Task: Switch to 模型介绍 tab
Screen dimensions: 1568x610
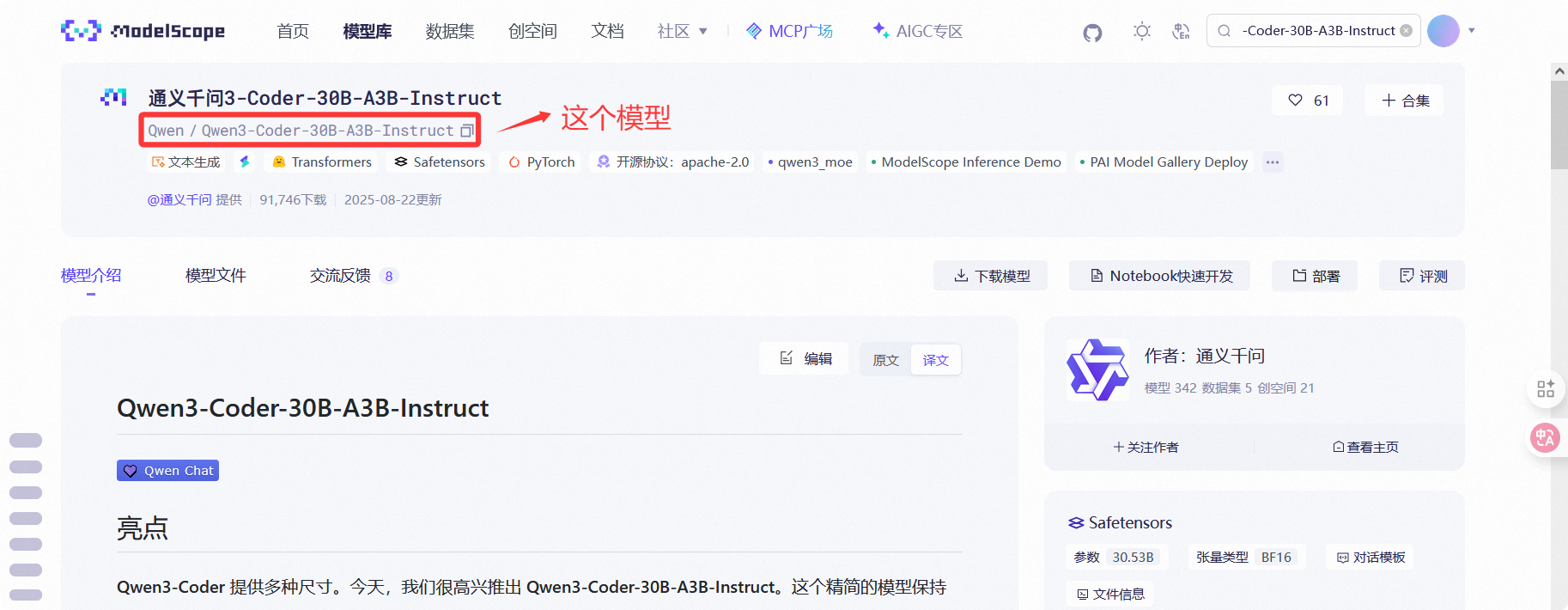Action: (91, 276)
